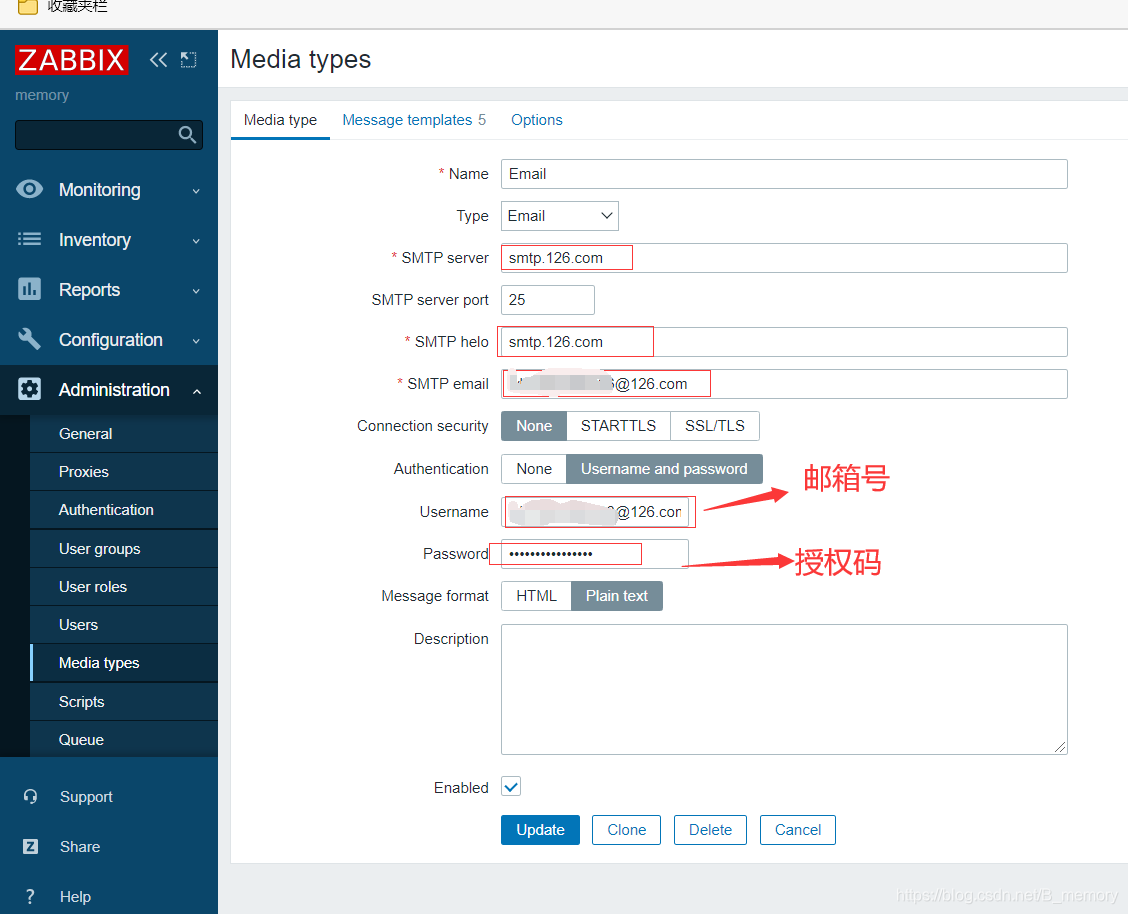Set Authentication to None
This screenshot has width=1128, height=914.
click(534, 469)
